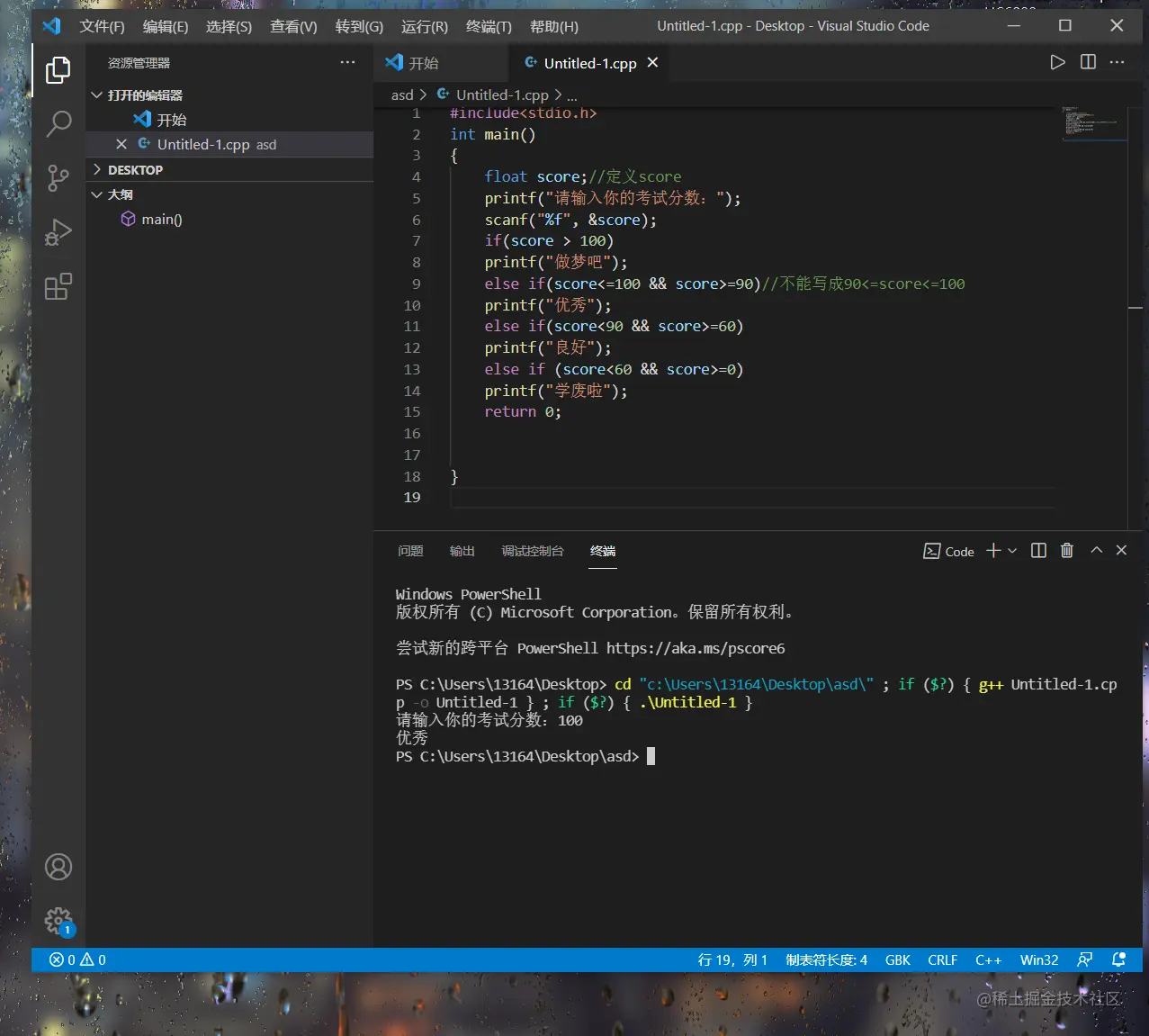Switch to the 问题 panel tab
The height and width of the screenshot is (1036, 1149).
tap(410, 551)
